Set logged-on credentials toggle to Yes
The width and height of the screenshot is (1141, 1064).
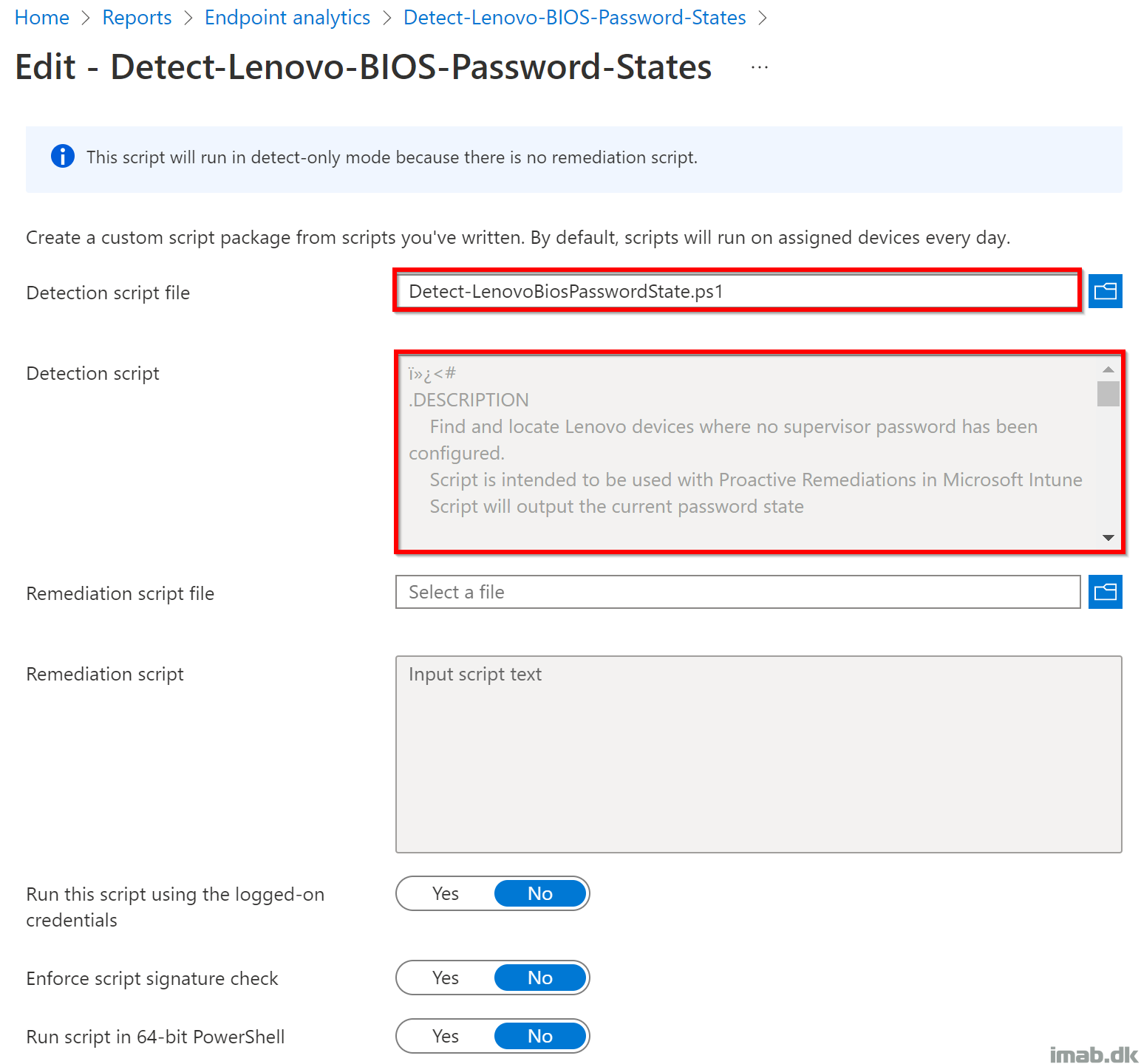(x=446, y=894)
